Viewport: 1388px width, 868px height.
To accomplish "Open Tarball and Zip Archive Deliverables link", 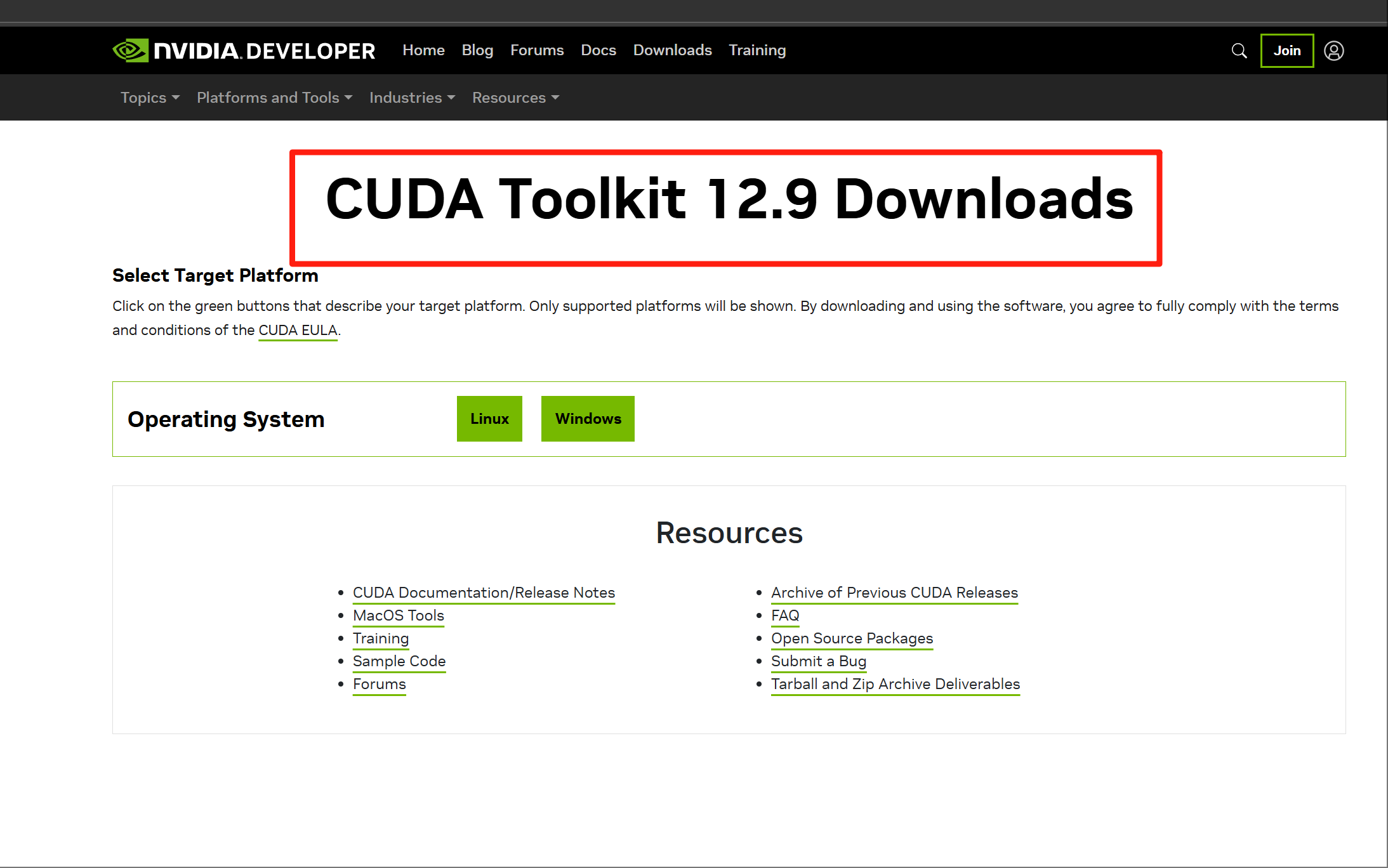I will 895,684.
